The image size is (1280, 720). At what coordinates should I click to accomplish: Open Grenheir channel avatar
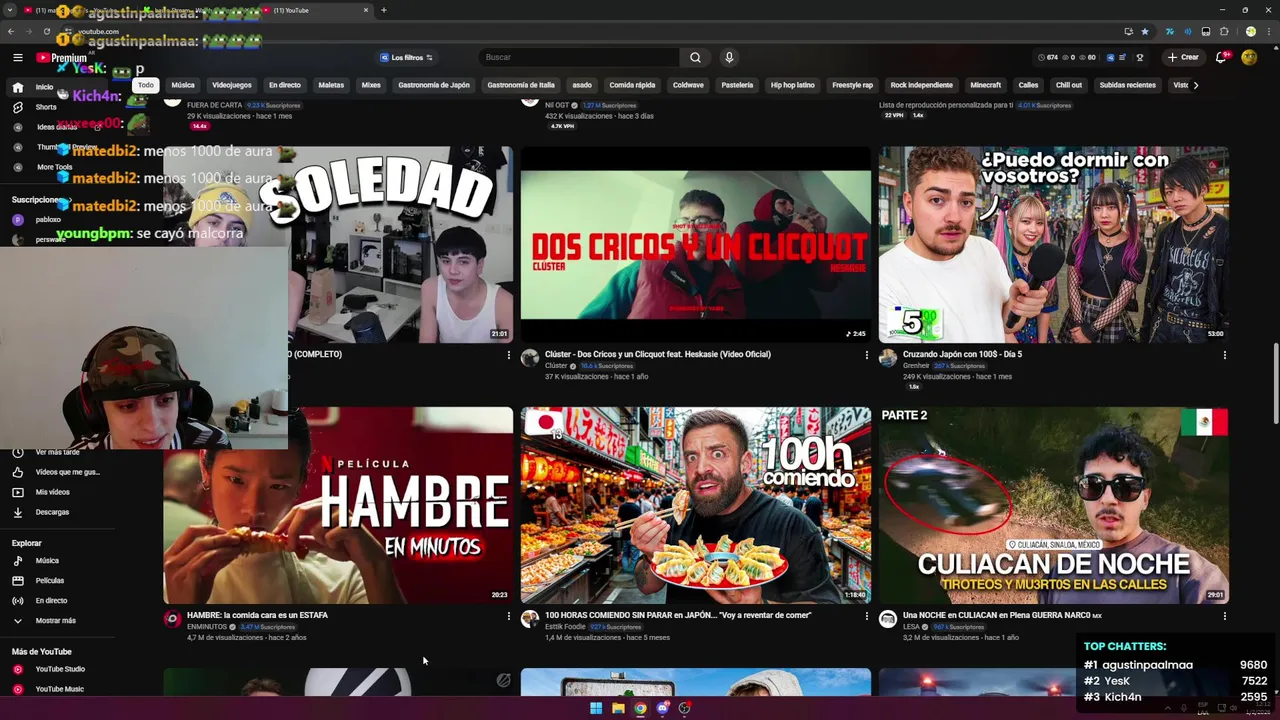tap(888, 358)
